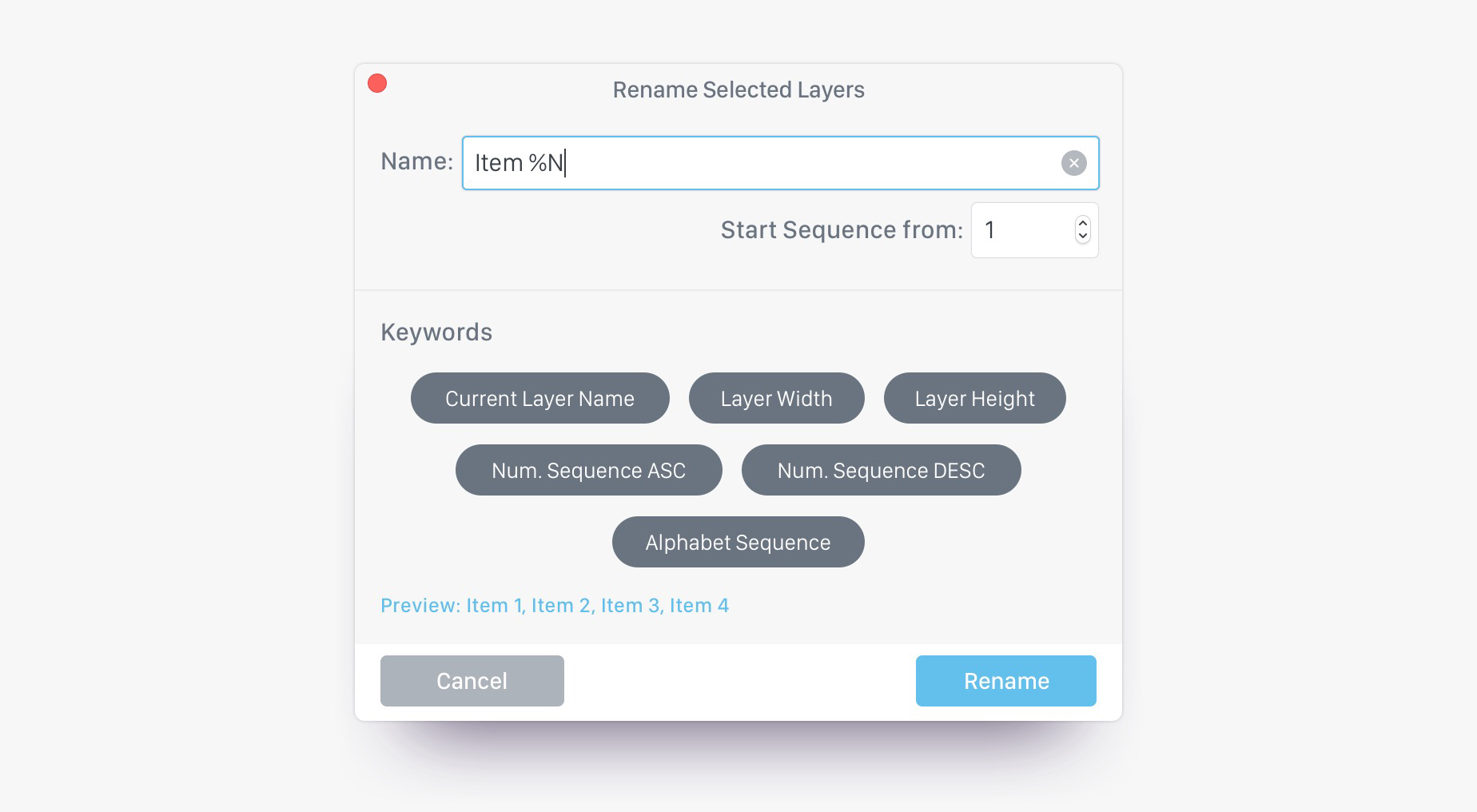The image size is (1477, 812).
Task: Insert the Current Layer Name keyword
Action: click(540, 398)
